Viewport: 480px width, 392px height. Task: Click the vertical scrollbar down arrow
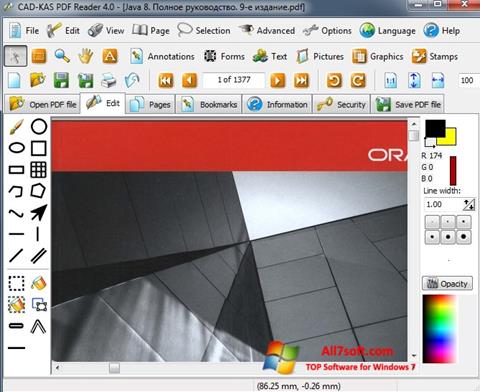pos(414,356)
